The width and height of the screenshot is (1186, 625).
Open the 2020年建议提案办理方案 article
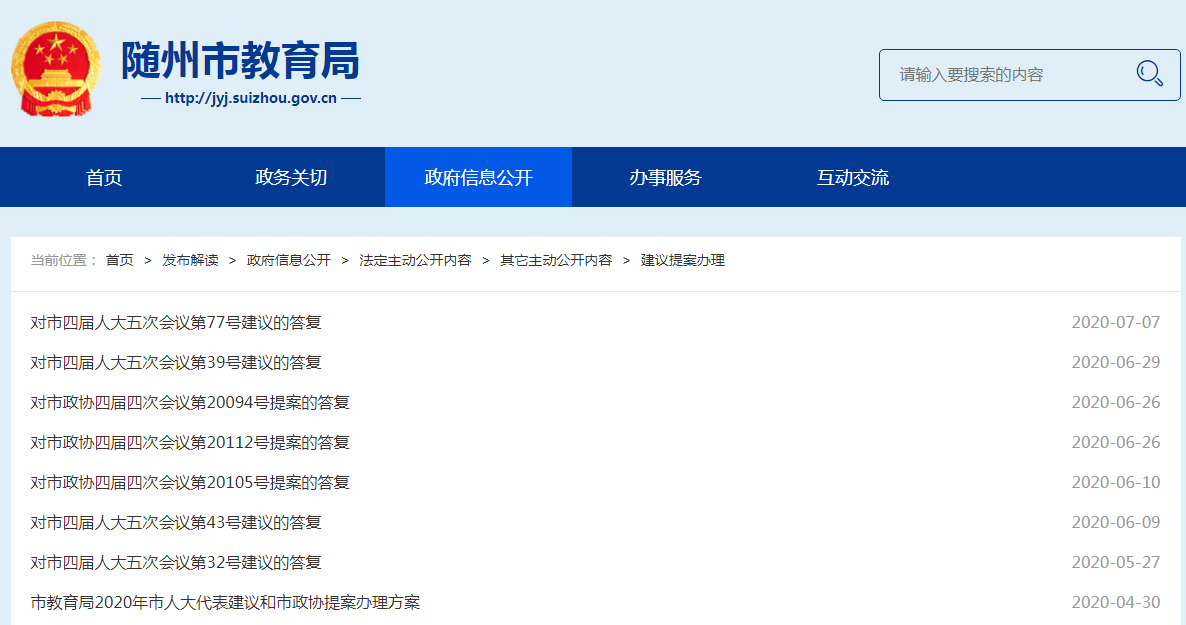(x=225, y=603)
